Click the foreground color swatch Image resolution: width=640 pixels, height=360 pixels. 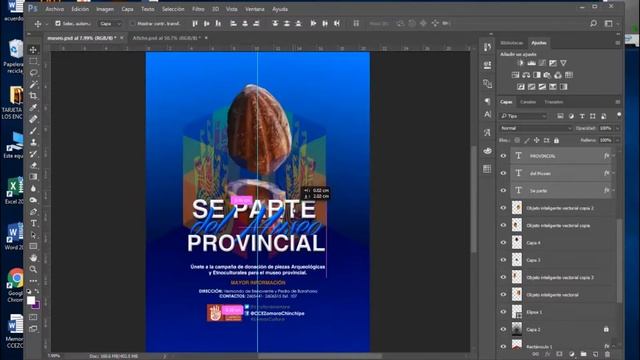pyautogui.click(x=31, y=300)
